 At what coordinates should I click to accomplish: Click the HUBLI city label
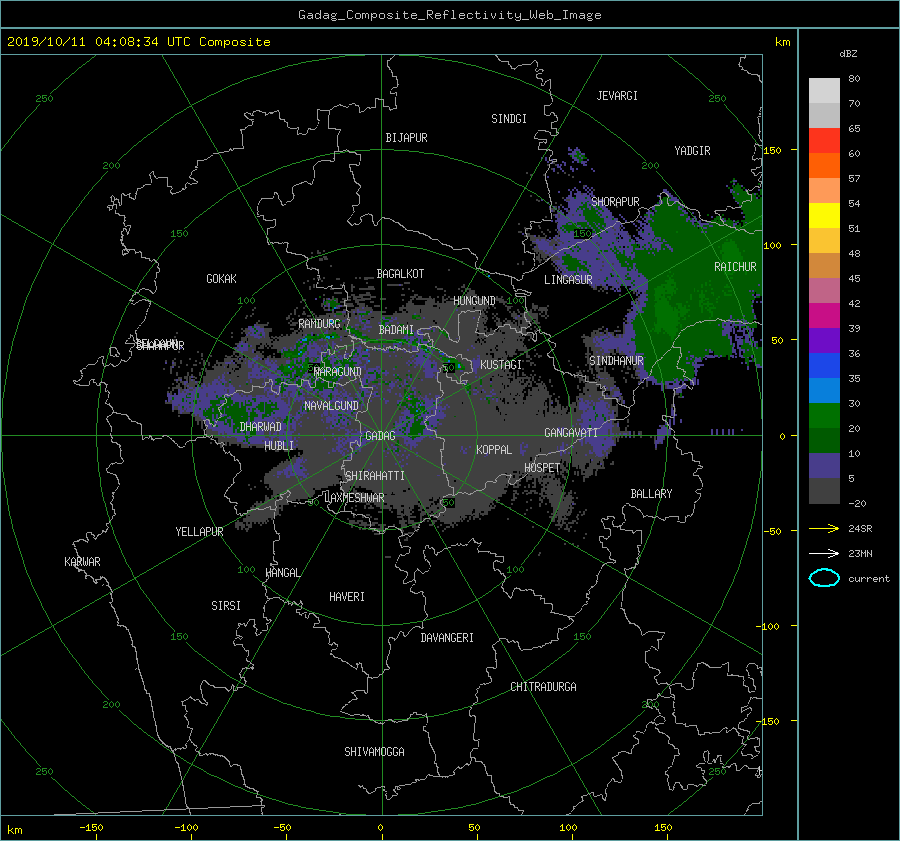[279, 445]
